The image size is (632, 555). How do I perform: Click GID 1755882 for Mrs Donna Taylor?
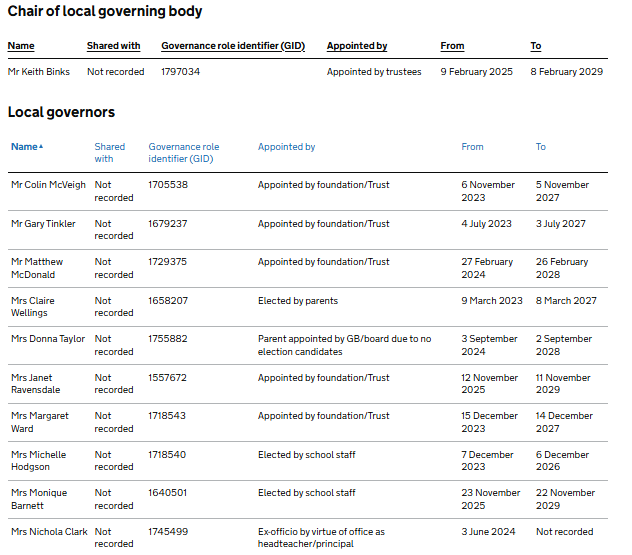pos(168,339)
